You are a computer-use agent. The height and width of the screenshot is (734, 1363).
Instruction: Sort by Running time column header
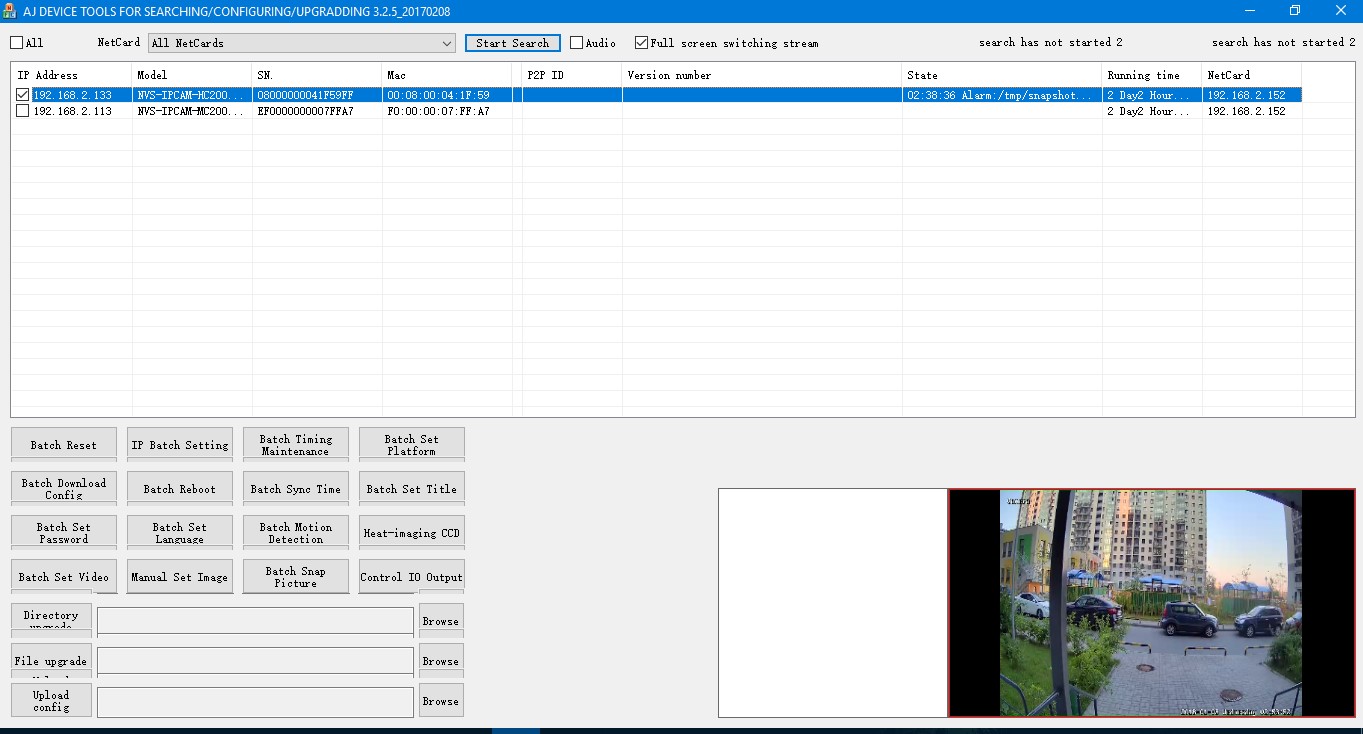tap(1150, 75)
